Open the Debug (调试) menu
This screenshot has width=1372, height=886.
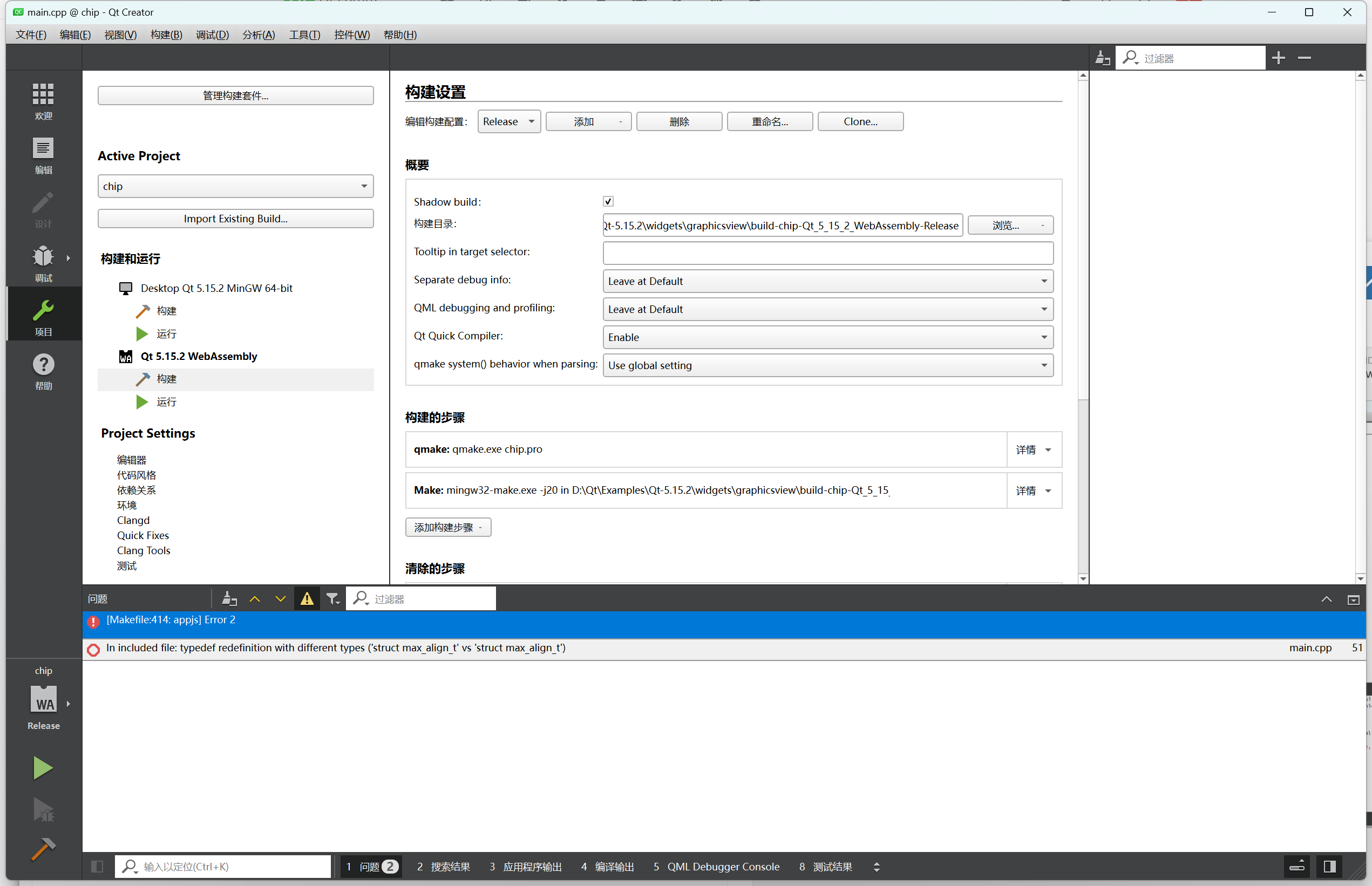tap(212, 35)
